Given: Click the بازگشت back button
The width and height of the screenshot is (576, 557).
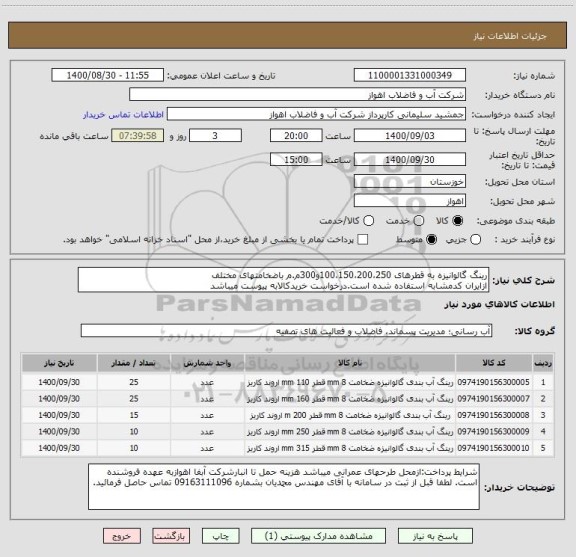Looking at the screenshot, I should click(171, 536).
